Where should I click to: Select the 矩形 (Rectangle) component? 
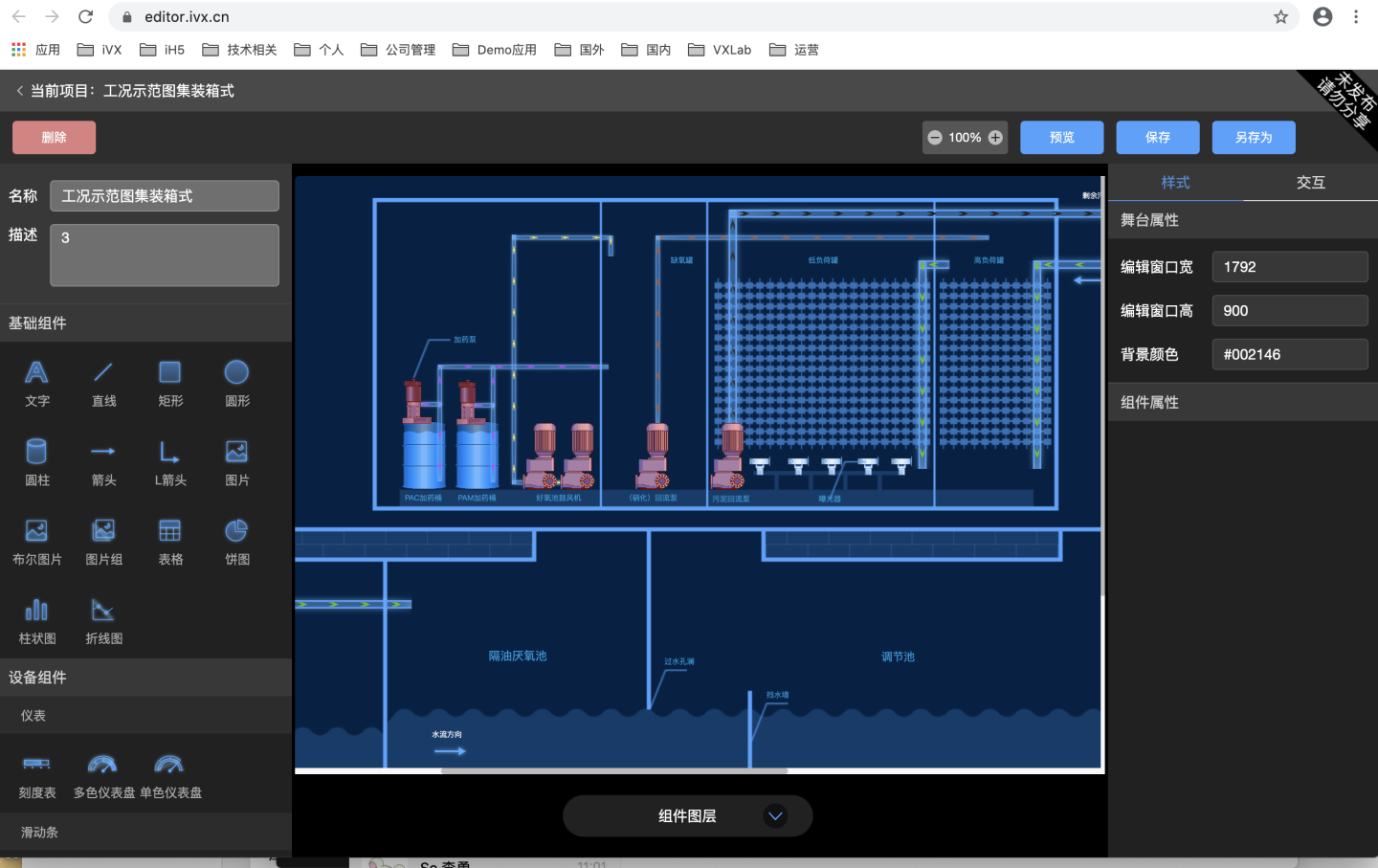[x=169, y=383]
